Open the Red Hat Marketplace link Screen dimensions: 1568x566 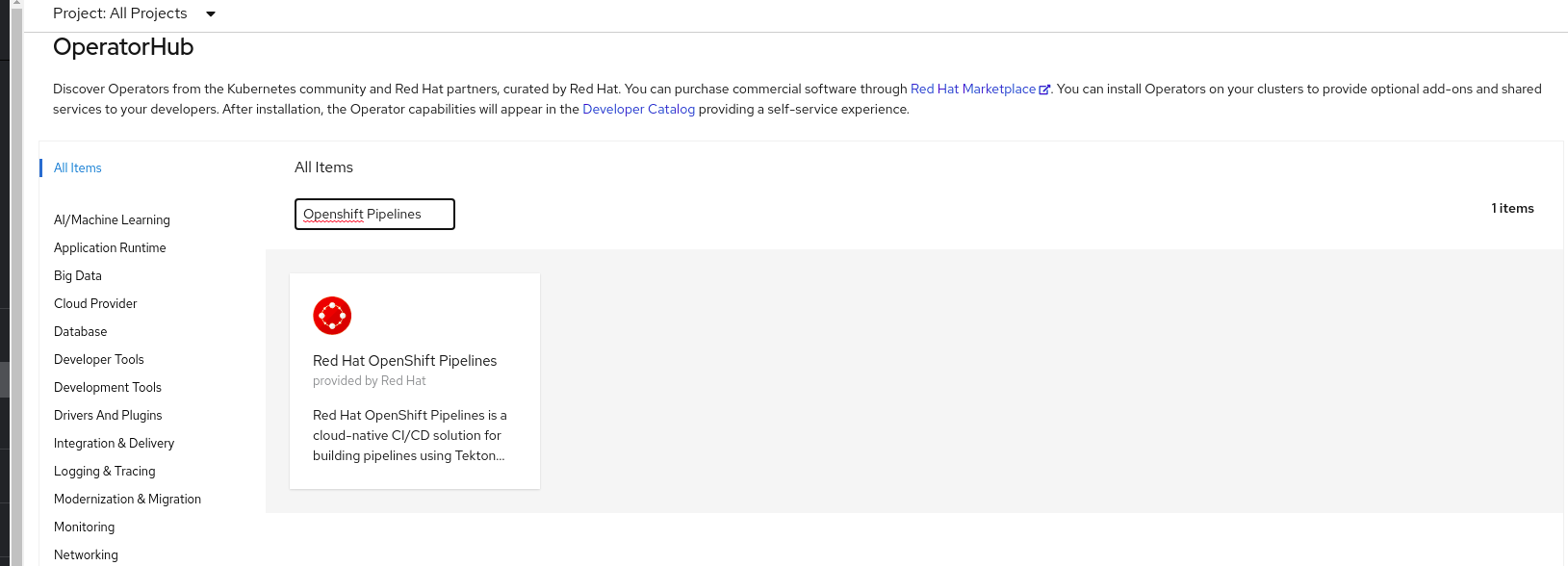pos(972,89)
